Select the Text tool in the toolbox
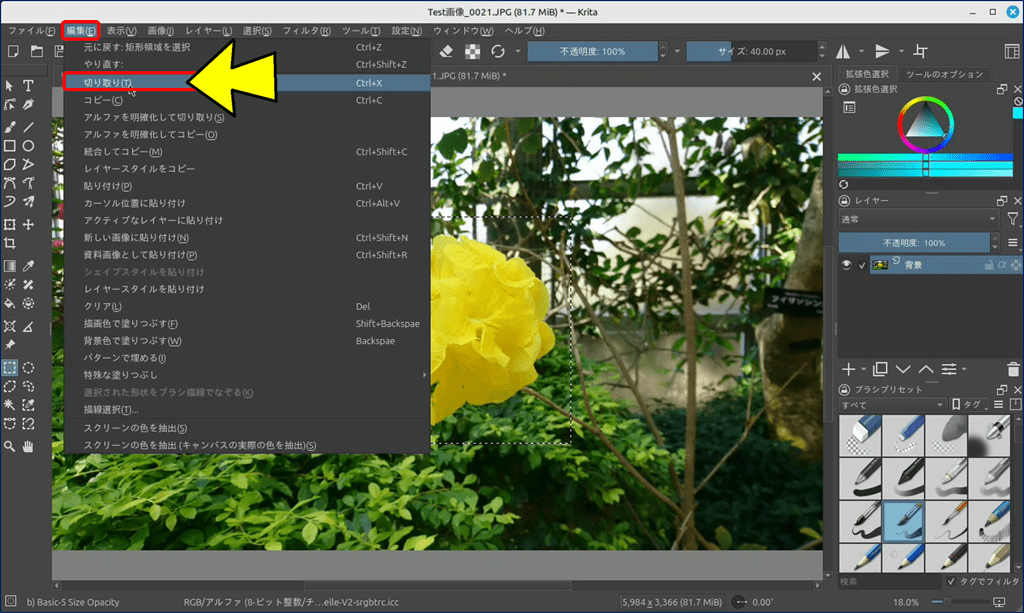Viewport: 1024px width, 613px height. (x=29, y=85)
